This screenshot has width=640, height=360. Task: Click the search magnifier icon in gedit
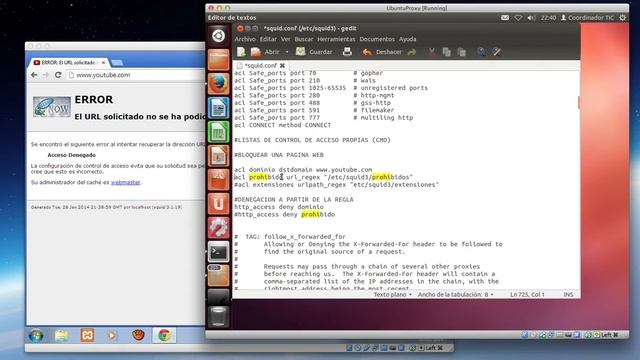click(x=481, y=52)
